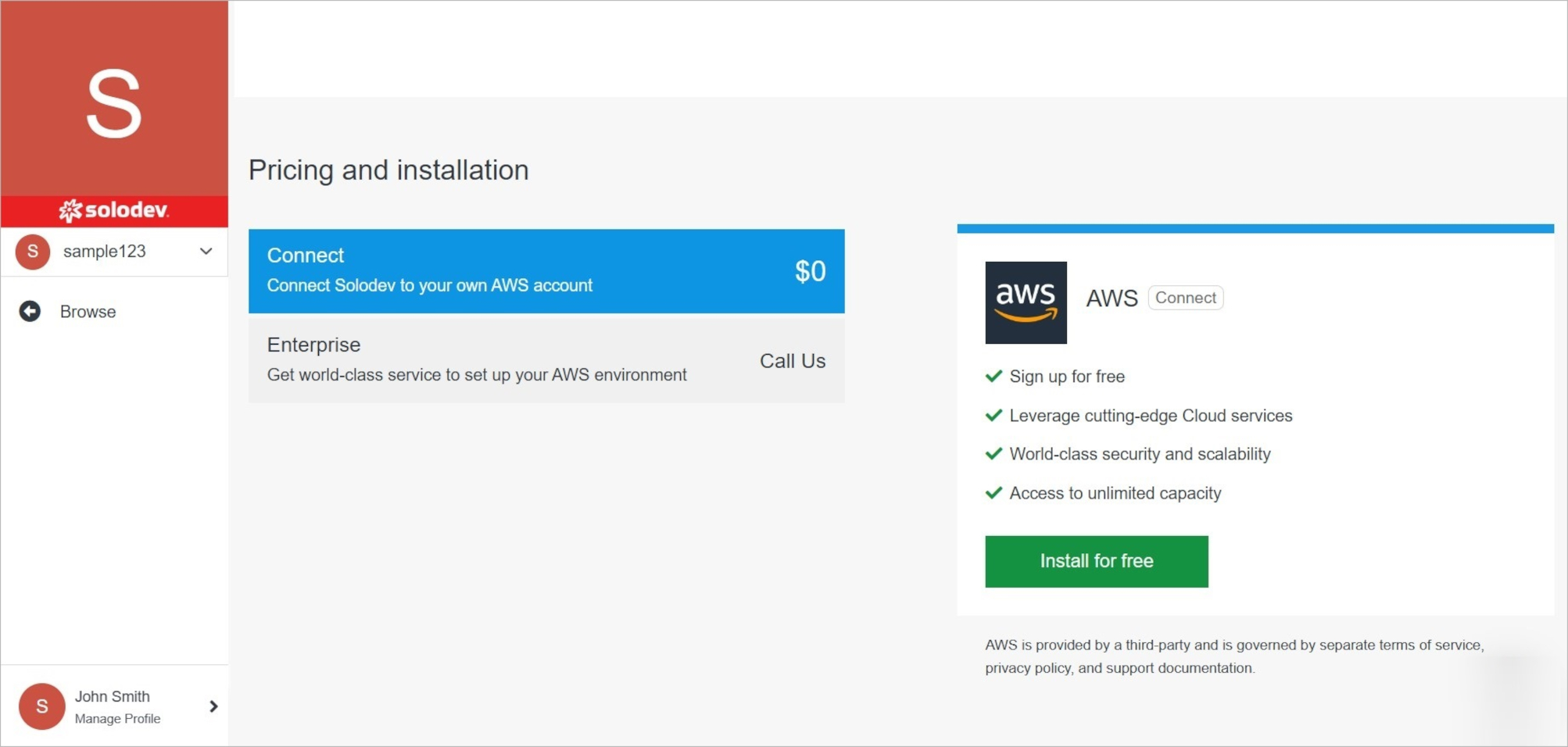Image resolution: width=1568 pixels, height=747 pixels.
Task: Click the AWS logo image
Action: 1026,302
